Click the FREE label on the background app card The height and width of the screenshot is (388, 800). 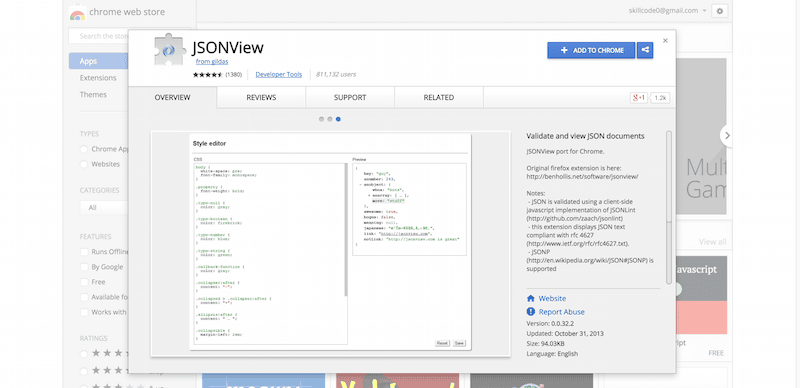click(716, 353)
